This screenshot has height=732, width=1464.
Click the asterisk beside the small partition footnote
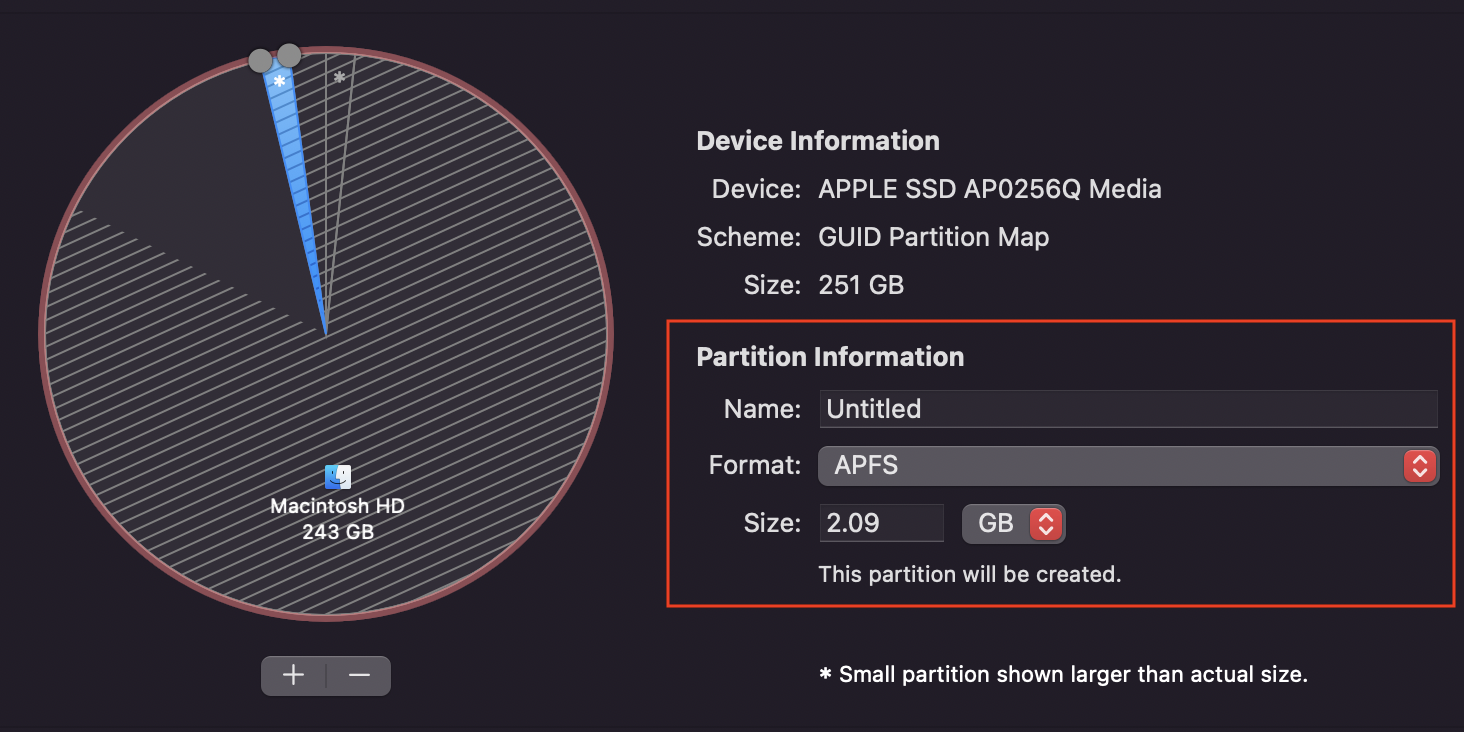[825, 675]
